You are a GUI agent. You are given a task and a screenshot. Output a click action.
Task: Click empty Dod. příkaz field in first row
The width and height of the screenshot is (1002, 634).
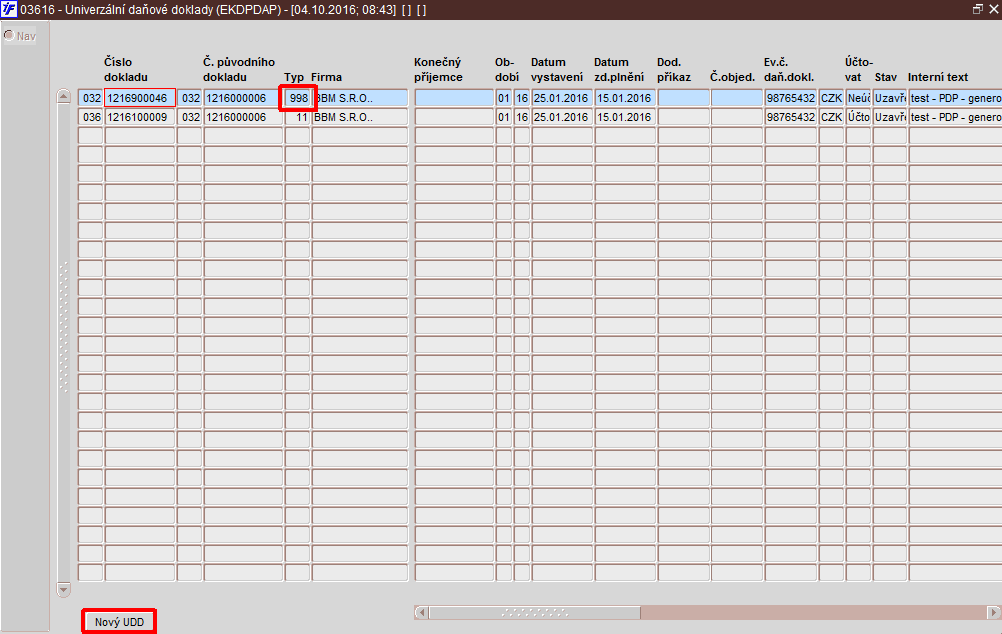[x=684, y=98]
